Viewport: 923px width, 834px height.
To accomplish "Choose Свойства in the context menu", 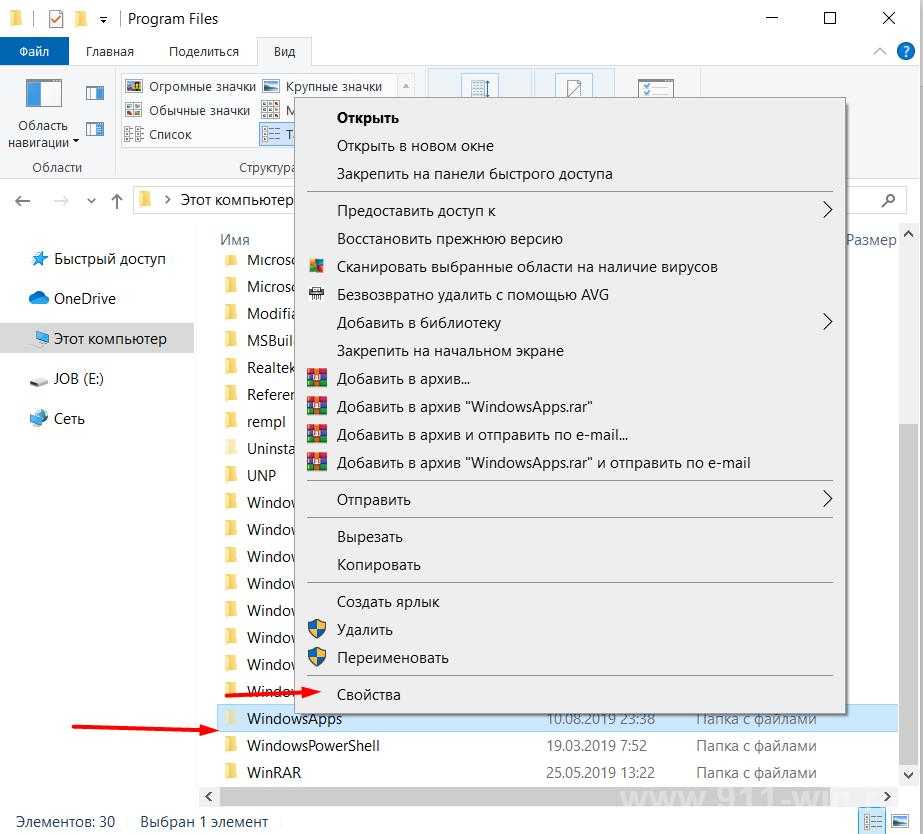I will pos(368,694).
